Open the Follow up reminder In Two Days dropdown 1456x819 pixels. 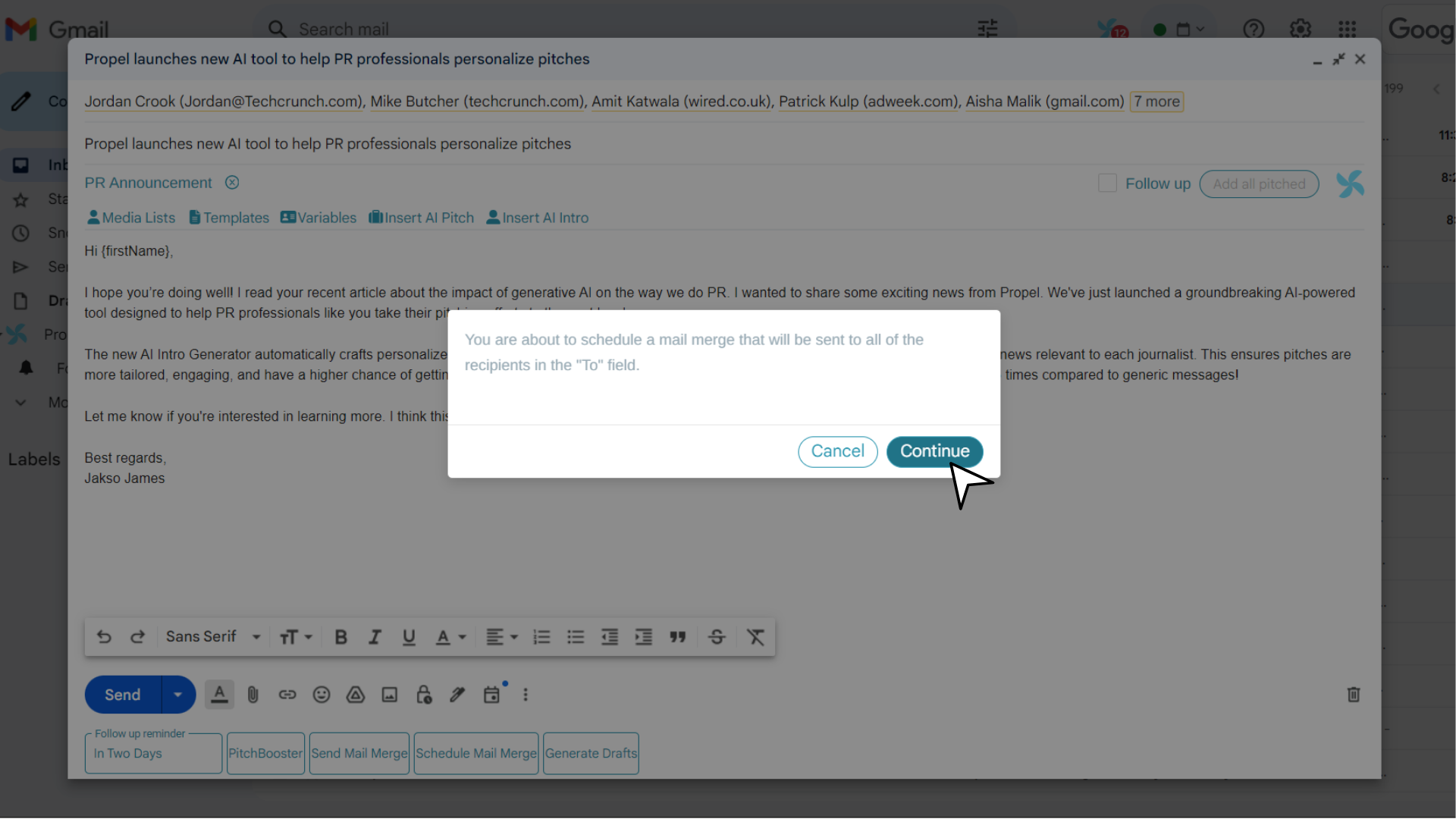153,753
